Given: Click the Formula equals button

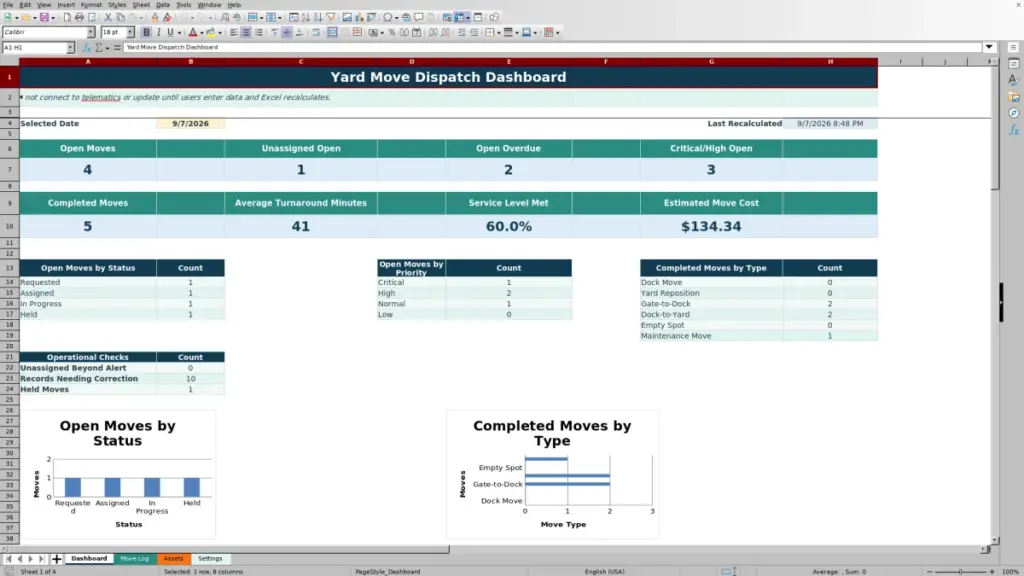Looking at the screenshot, I should pyautogui.click(x=117, y=48).
